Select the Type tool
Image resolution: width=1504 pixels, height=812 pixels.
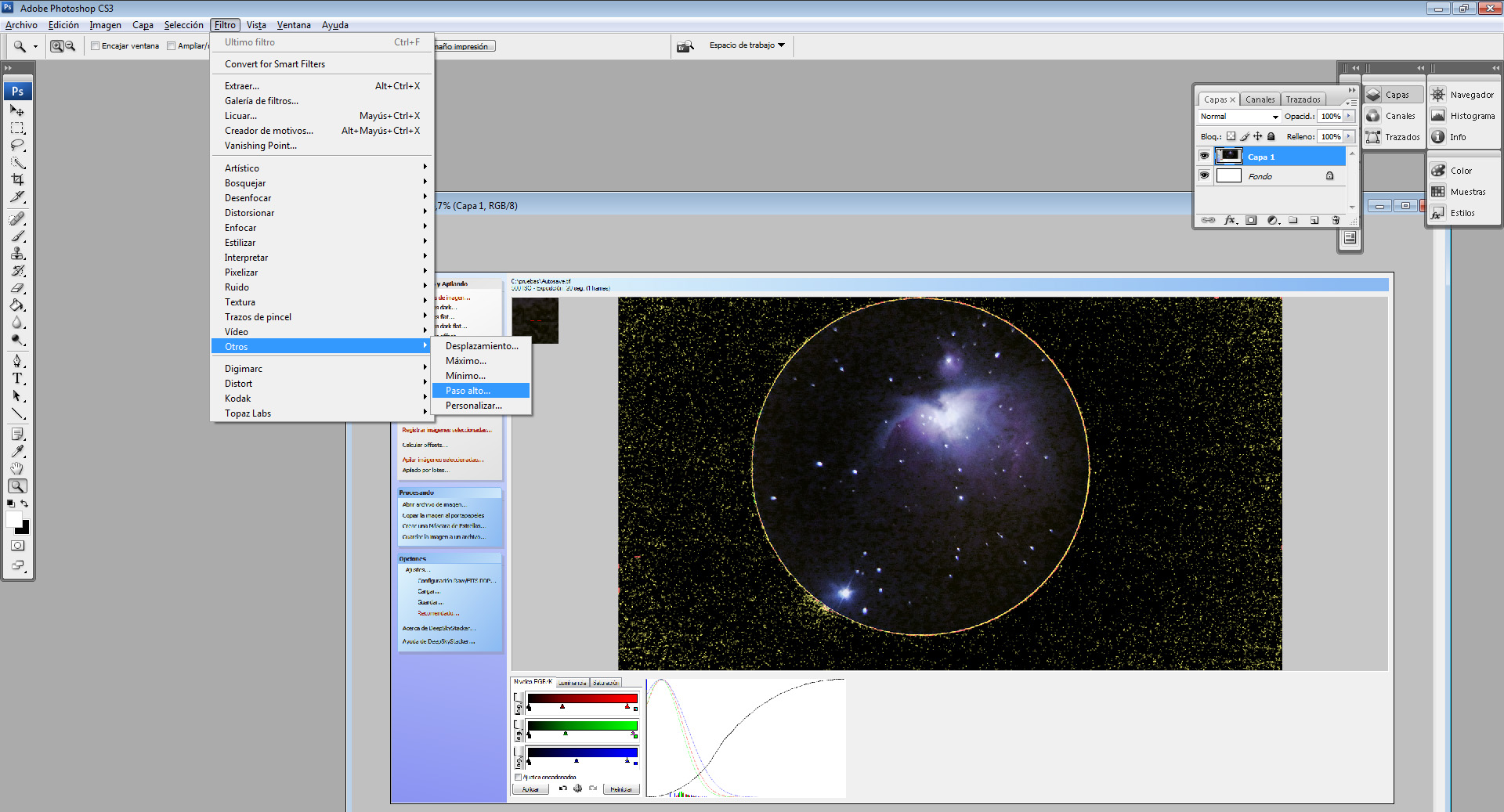pyautogui.click(x=17, y=378)
